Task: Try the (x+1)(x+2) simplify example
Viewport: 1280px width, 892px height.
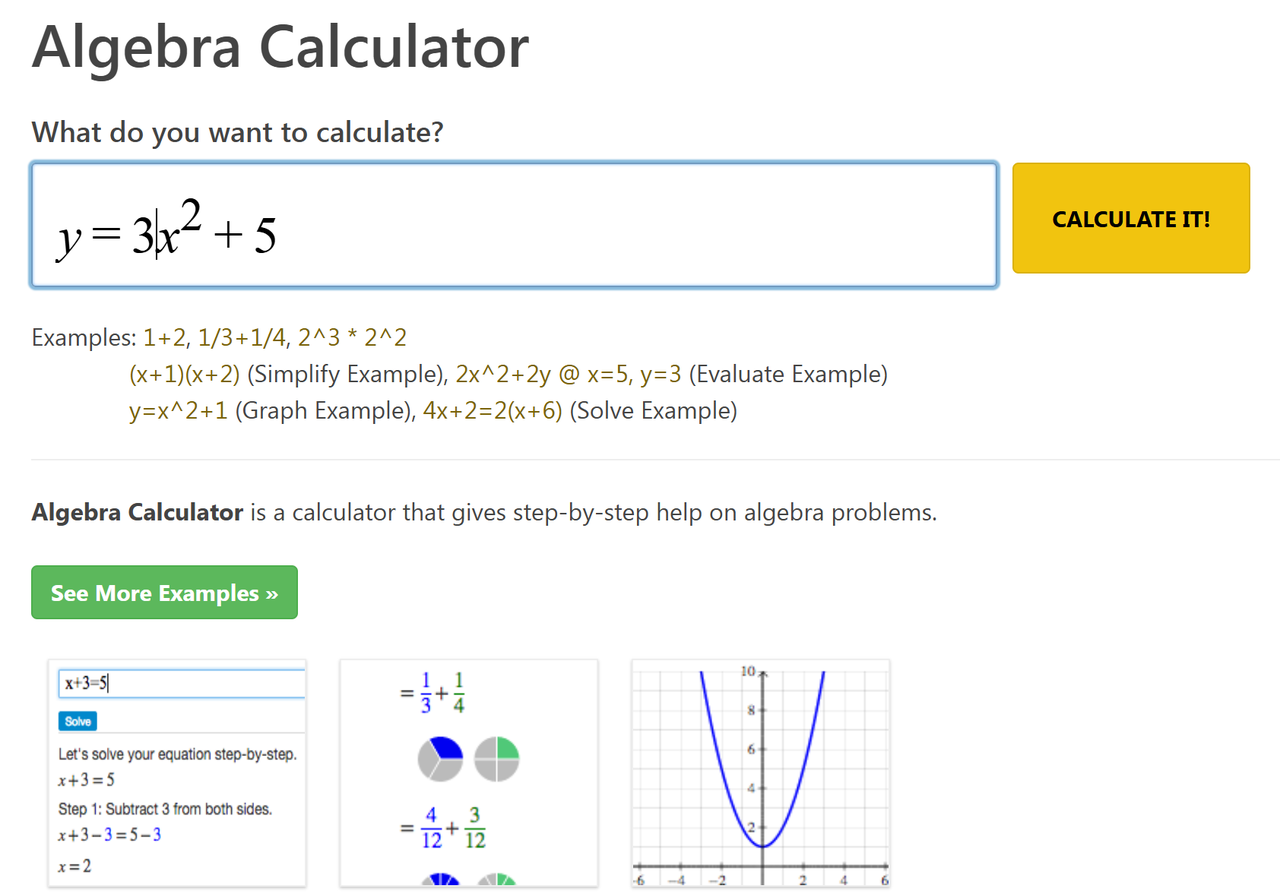Action: pos(185,374)
